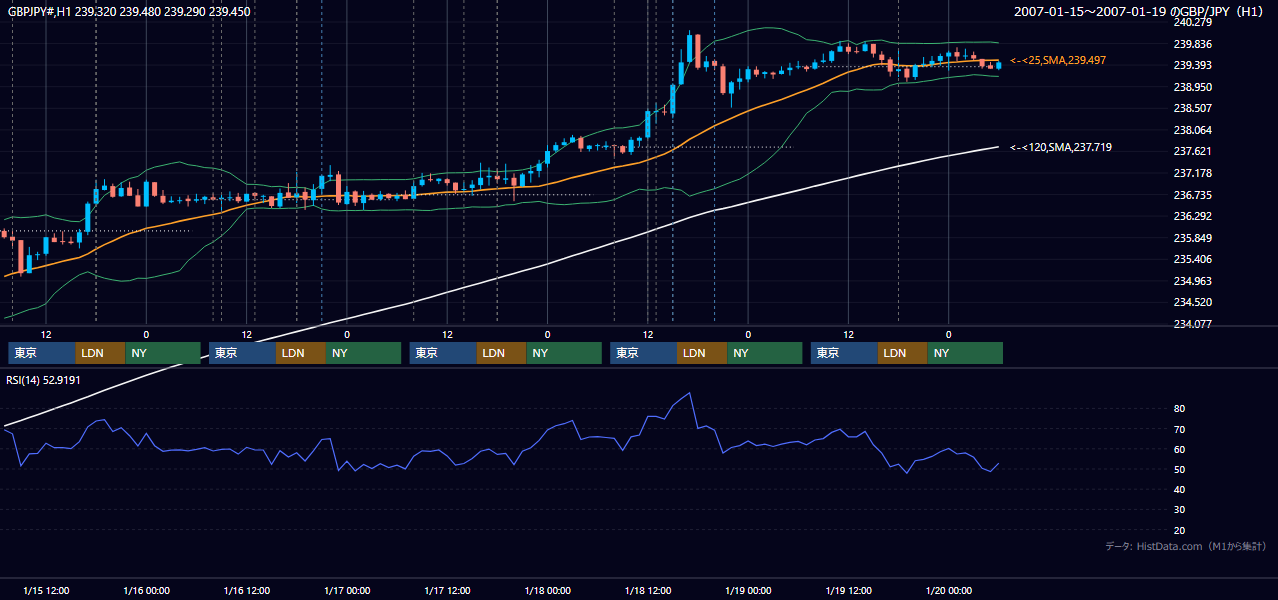Click price axis value 238.064
This screenshot has height=600, width=1278.
[x=1192, y=130]
